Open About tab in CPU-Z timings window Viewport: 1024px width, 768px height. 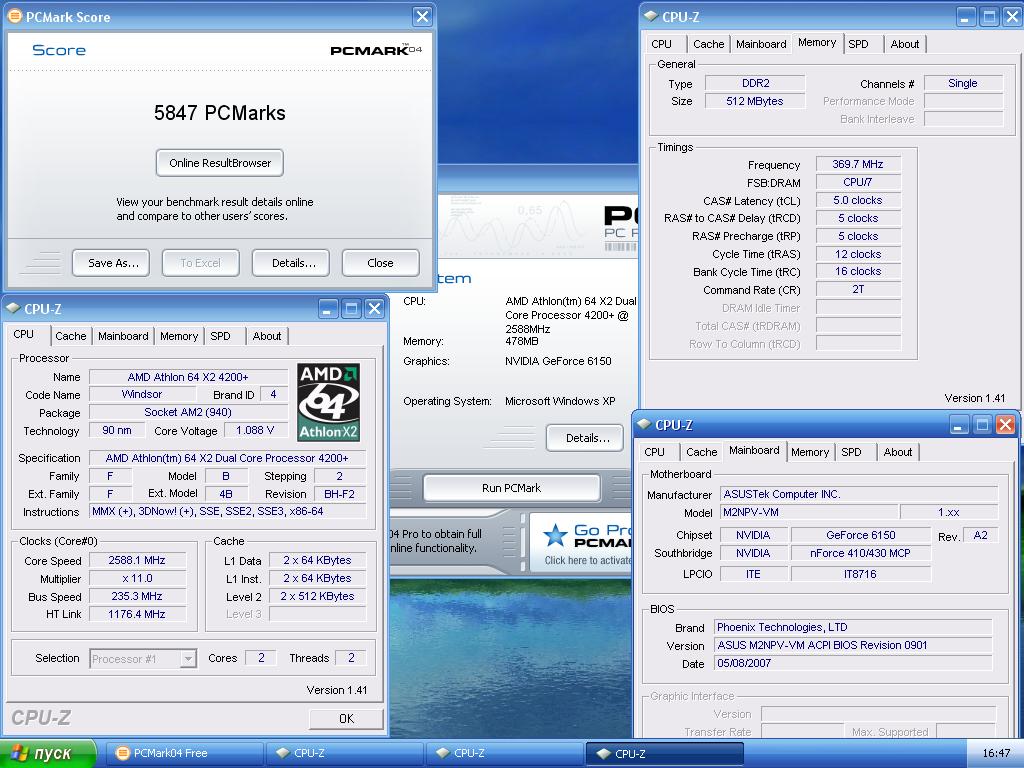point(904,44)
